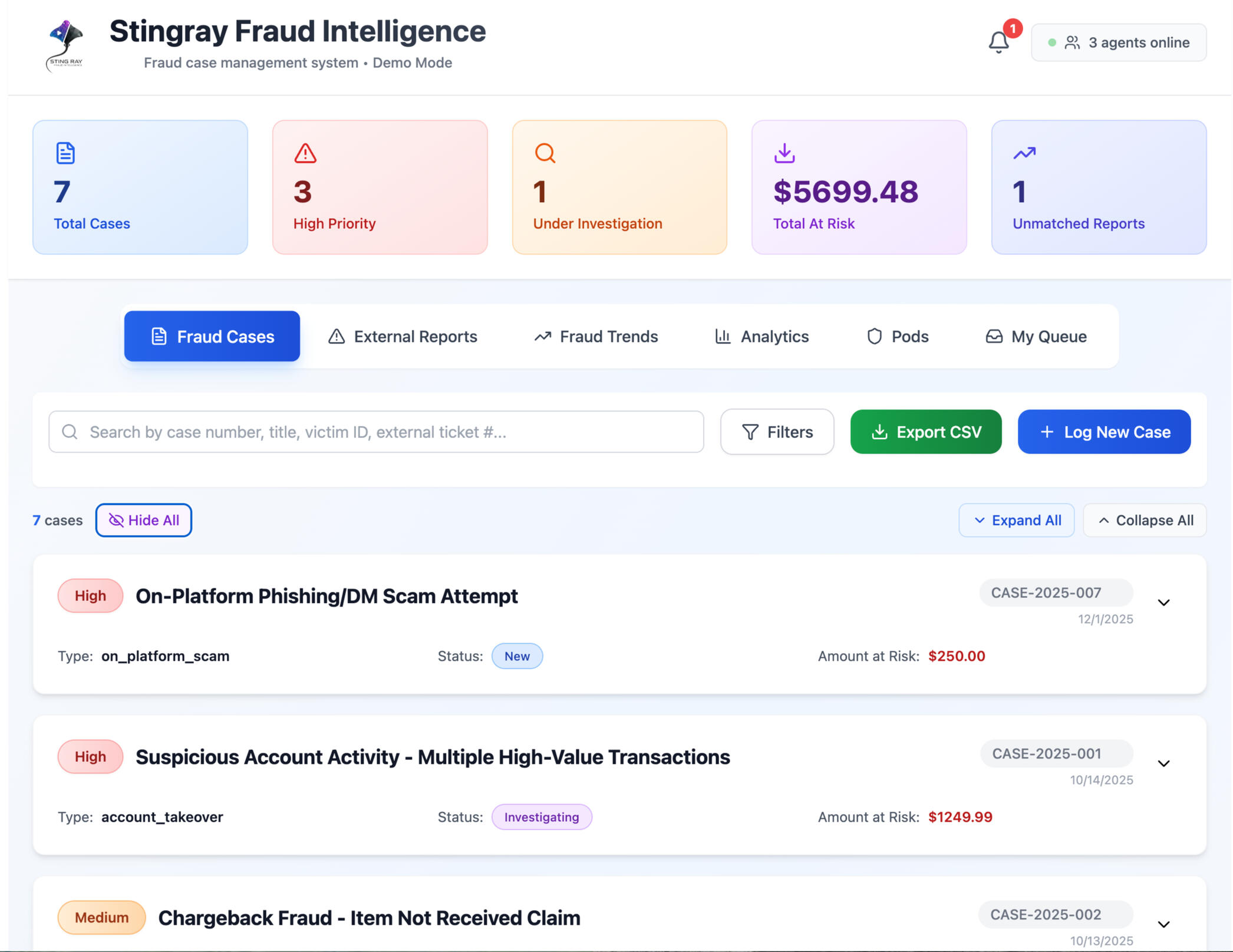Click the Under Investigation magnifier icon
Viewport: 1233px width, 952px height.
pos(545,153)
